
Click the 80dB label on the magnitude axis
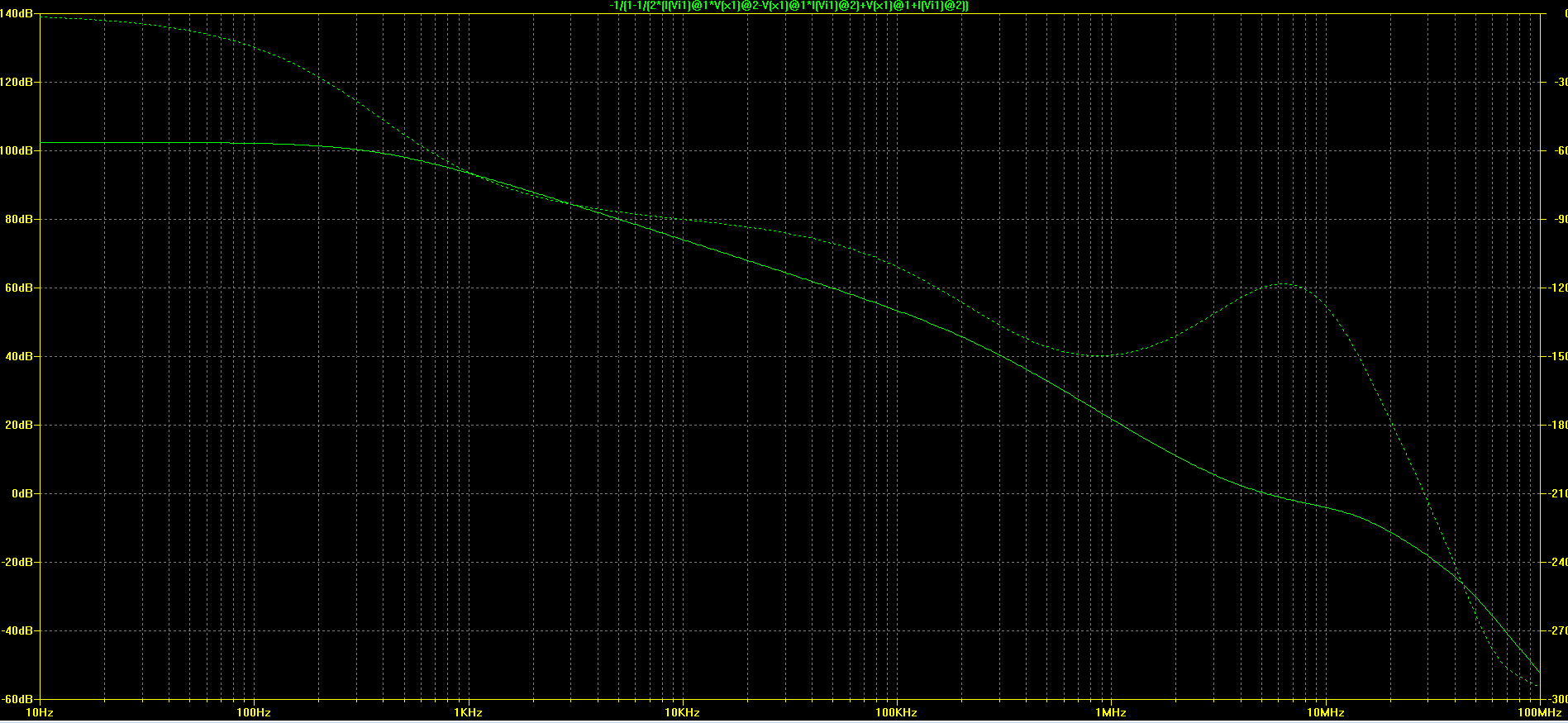pyautogui.click(x=20, y=220)
